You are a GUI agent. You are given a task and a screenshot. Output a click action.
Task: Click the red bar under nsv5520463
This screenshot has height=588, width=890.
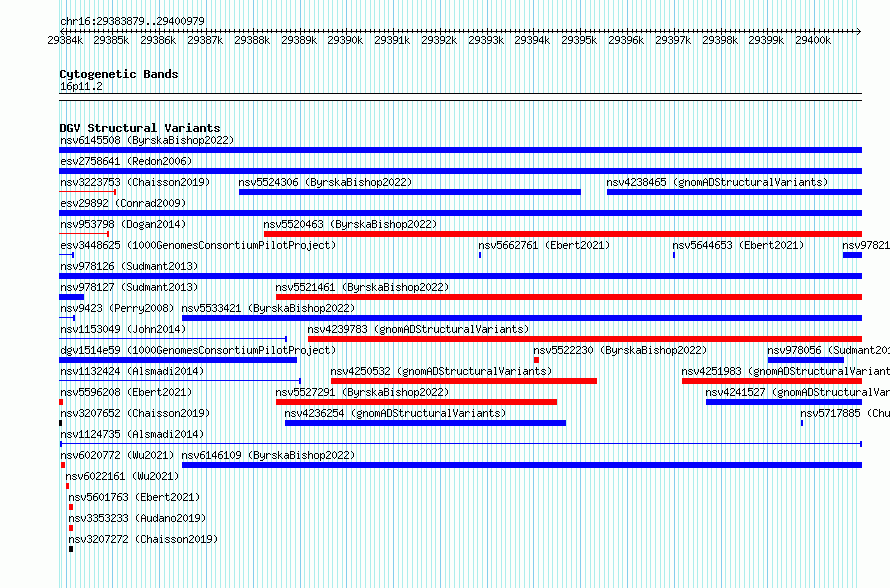(563, 234)
